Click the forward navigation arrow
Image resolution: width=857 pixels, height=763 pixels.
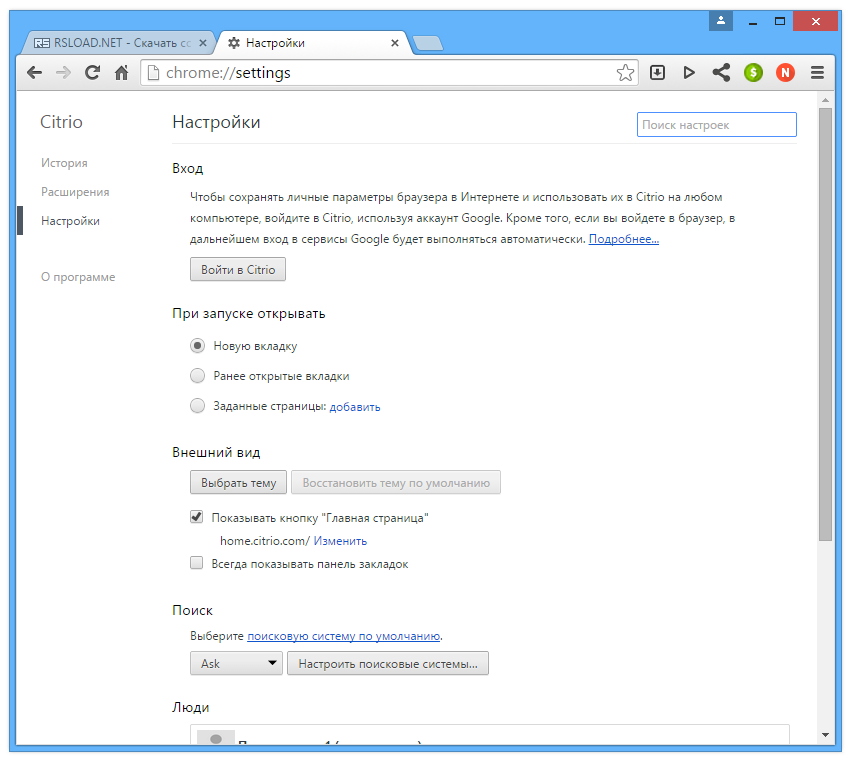tap(63, 72)
